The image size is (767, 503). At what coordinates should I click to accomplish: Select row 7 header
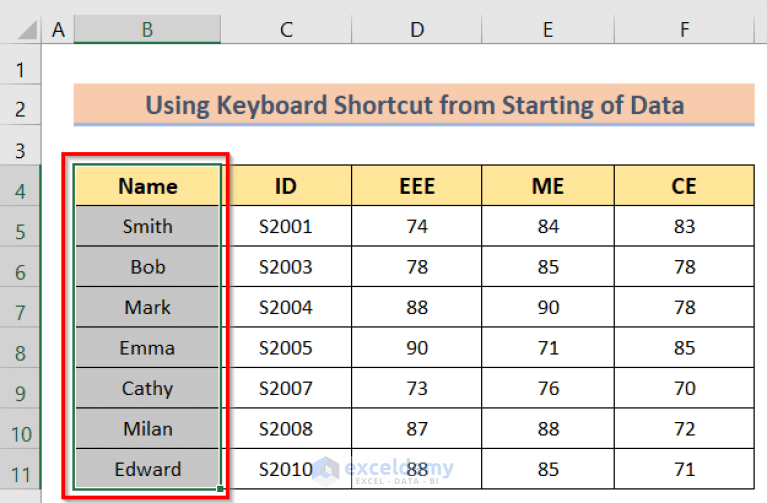[20, 307]
